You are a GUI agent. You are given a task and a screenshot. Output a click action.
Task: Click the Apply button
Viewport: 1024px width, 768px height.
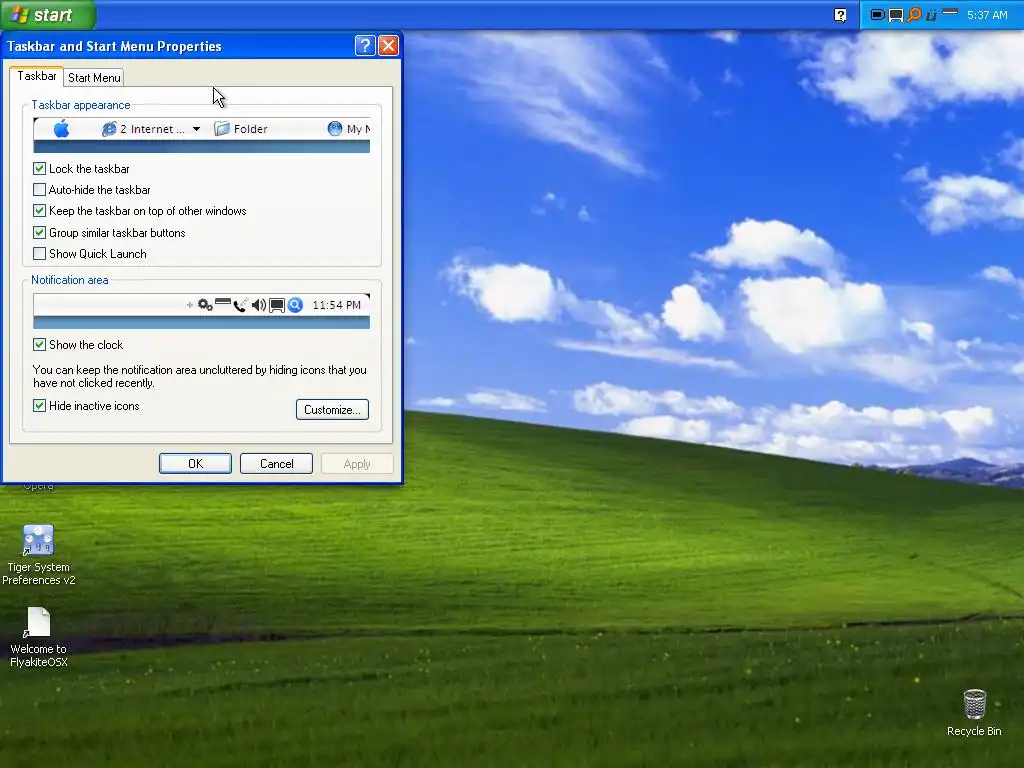tap(357, 464)
